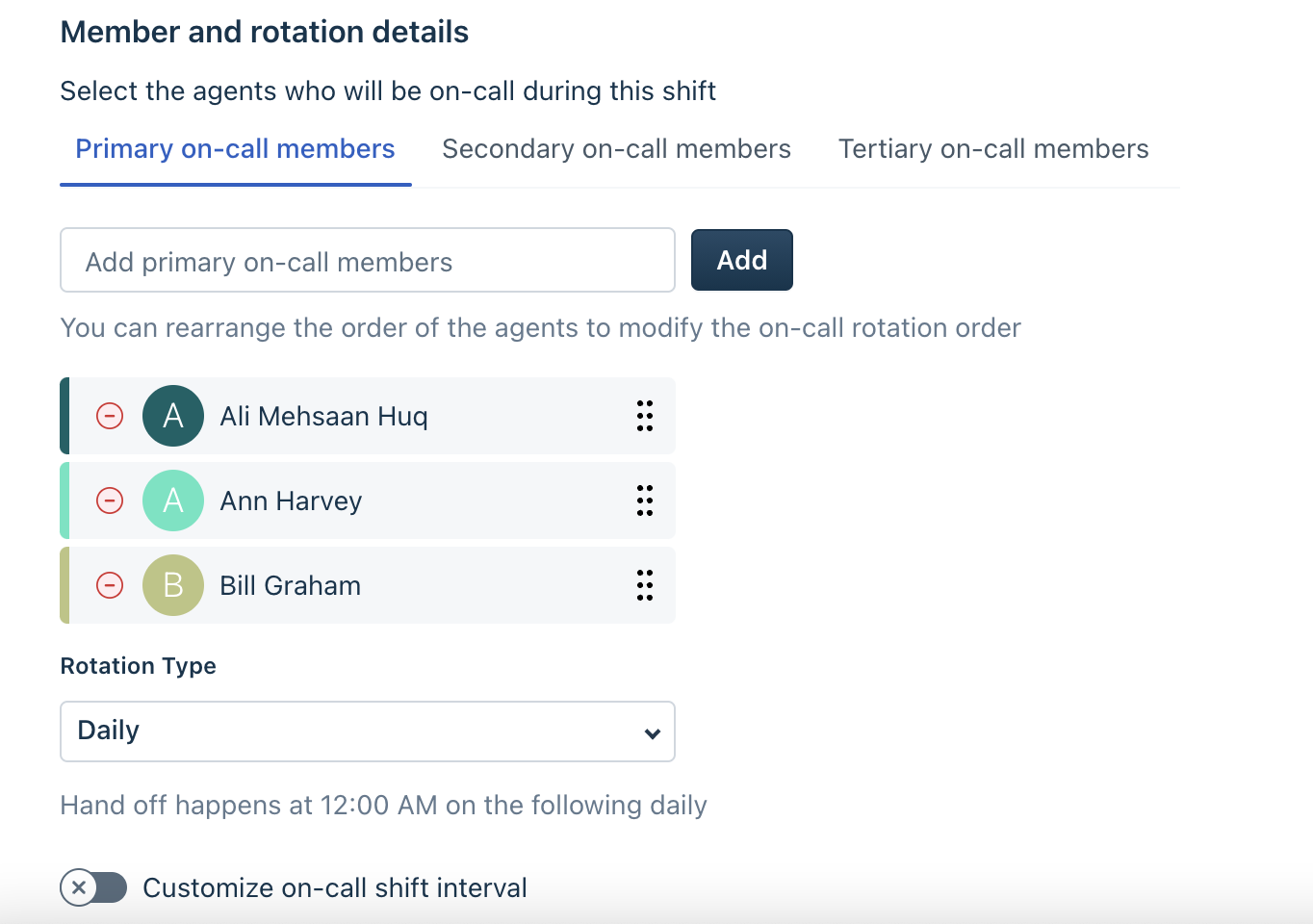Image resolution: width=1313 pixels, height=924 pixels.
Task: Click Ann Harvey's mint green avatar
Action: click(x=173, y=500)
